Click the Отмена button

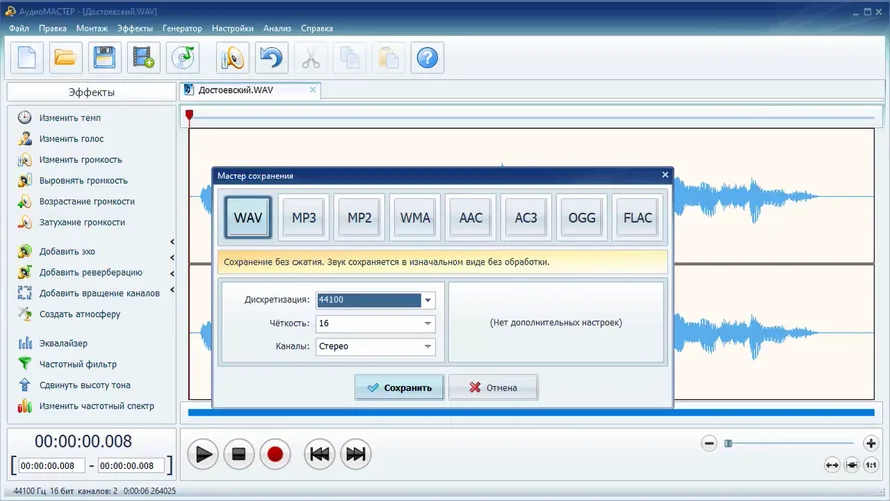click(493, 388)
